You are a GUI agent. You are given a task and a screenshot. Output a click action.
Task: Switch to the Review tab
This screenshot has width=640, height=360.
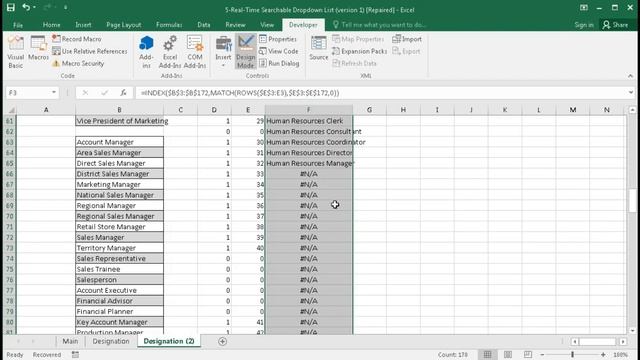[236, 25]
